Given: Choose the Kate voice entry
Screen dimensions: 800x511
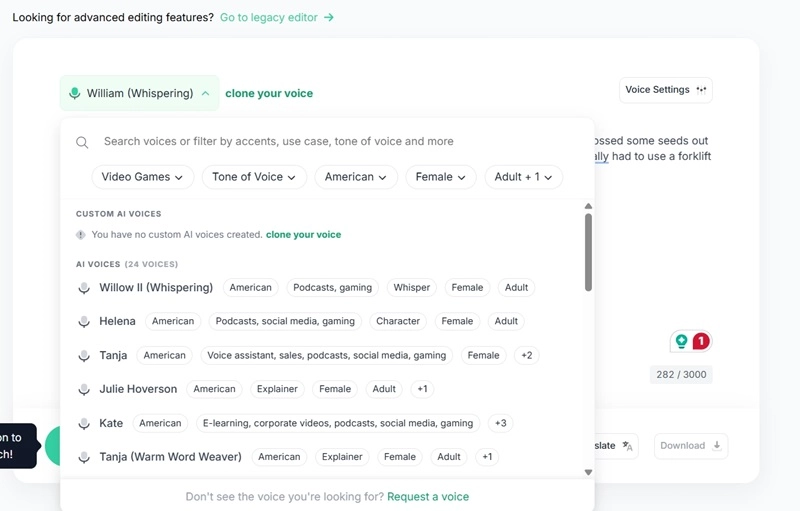Looking at the screenshot, I should (x=111, y=423).
